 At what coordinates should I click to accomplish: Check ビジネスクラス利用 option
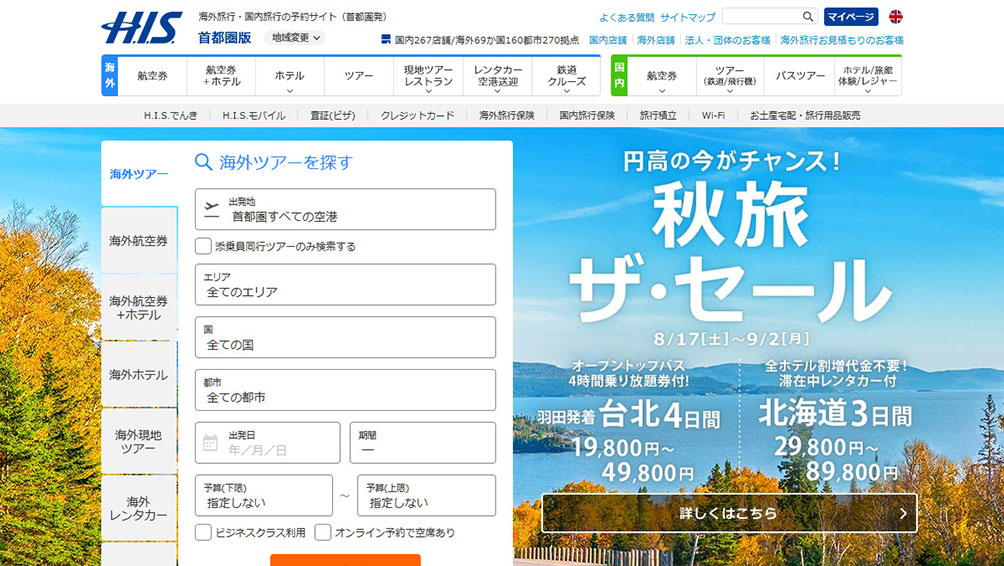(203, 532)
